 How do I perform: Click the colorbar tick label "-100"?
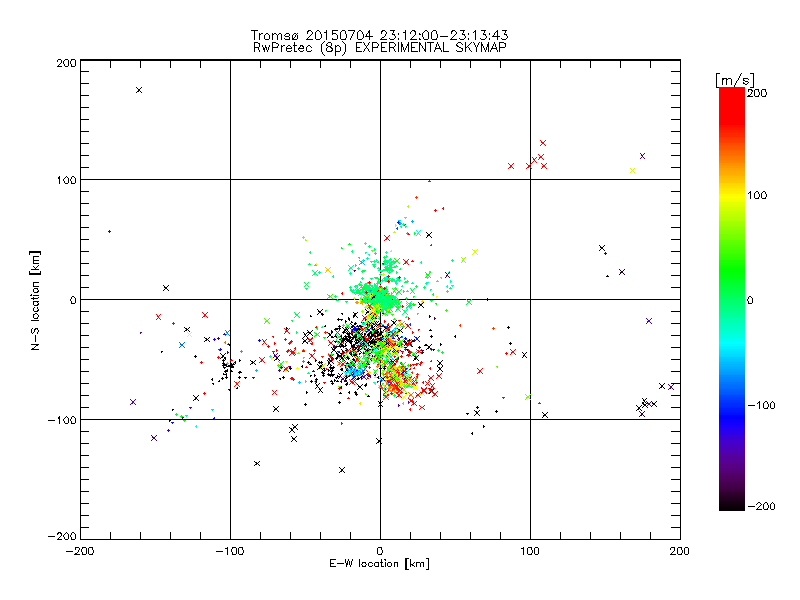point(761,405)
